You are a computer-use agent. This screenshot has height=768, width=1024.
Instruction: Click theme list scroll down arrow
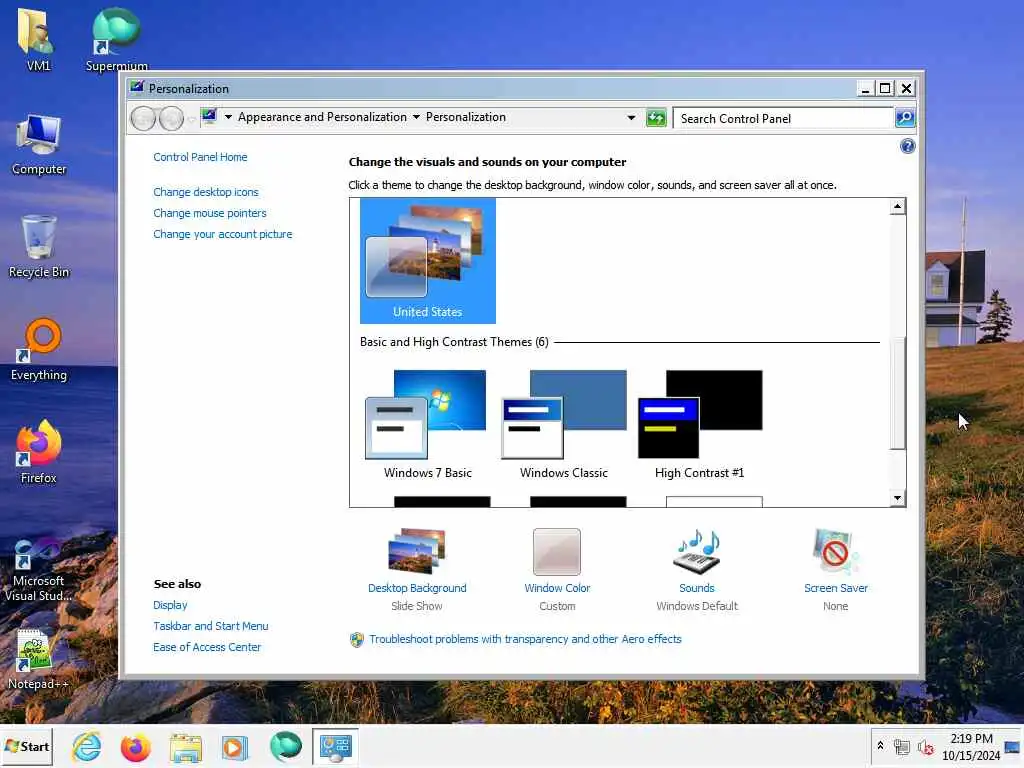click(x=897, y=498)
